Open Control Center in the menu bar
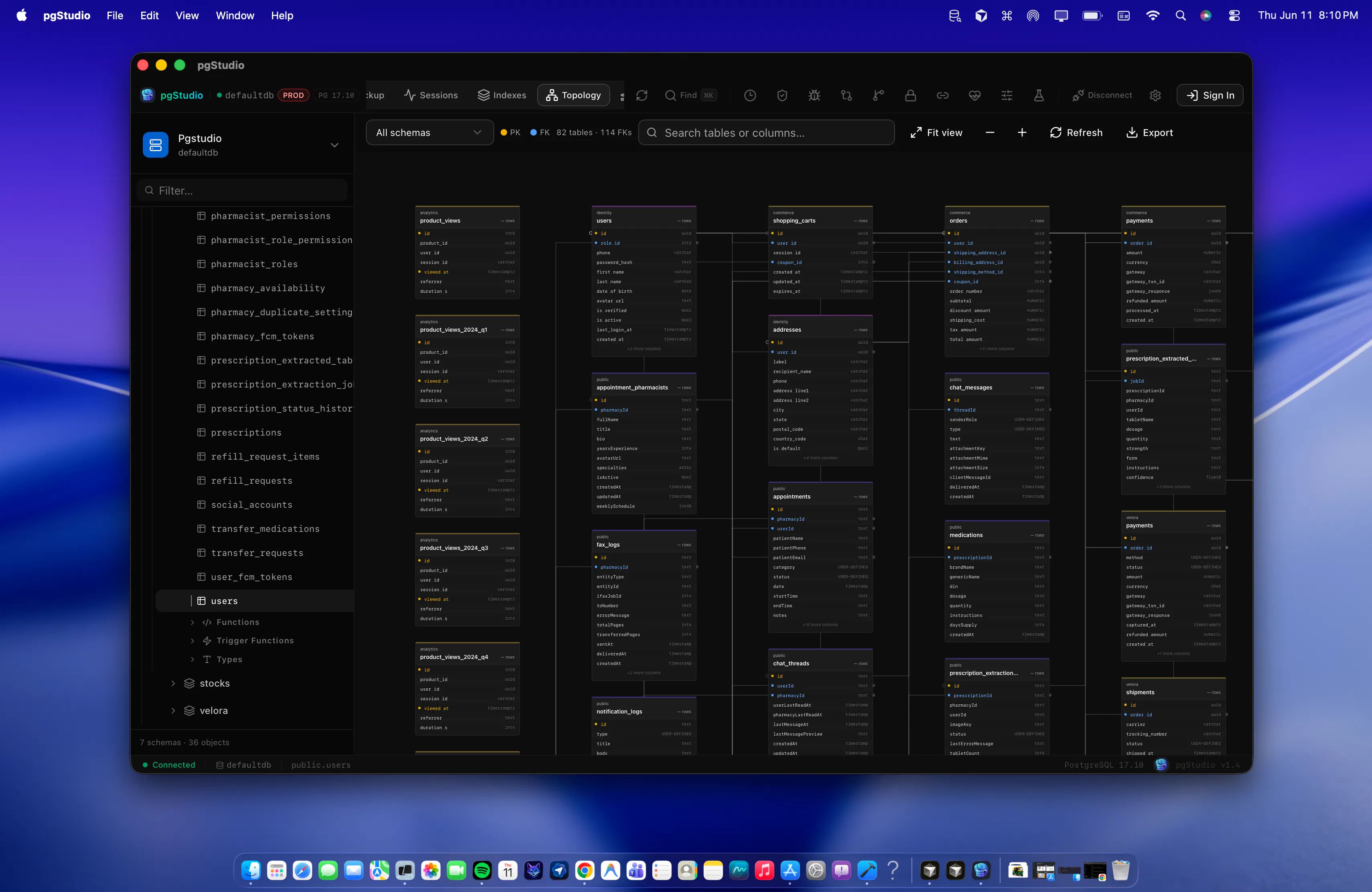This screenshot has width=1372, height=892. click(x=1234, y=16)
